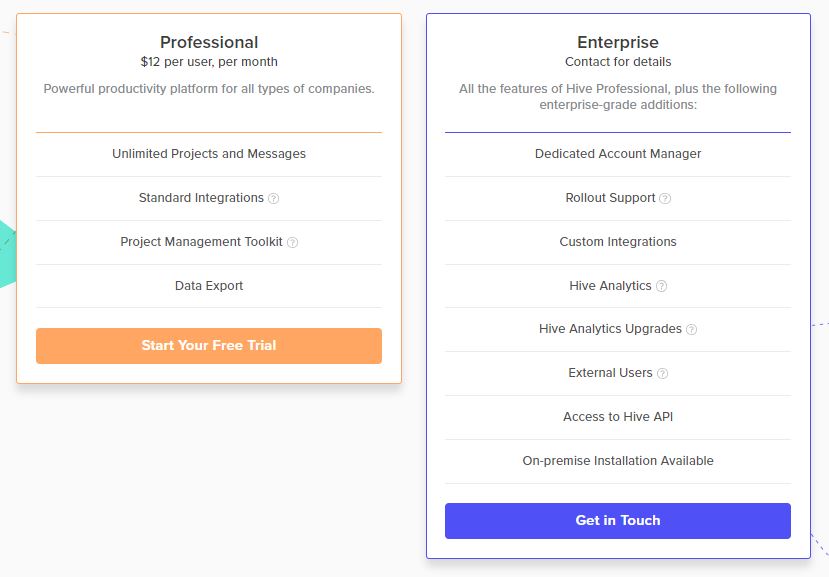Viewport: 829px width, 577px height.
Task: Click Dedicated Account Manager feature
Action: point(618,154)
